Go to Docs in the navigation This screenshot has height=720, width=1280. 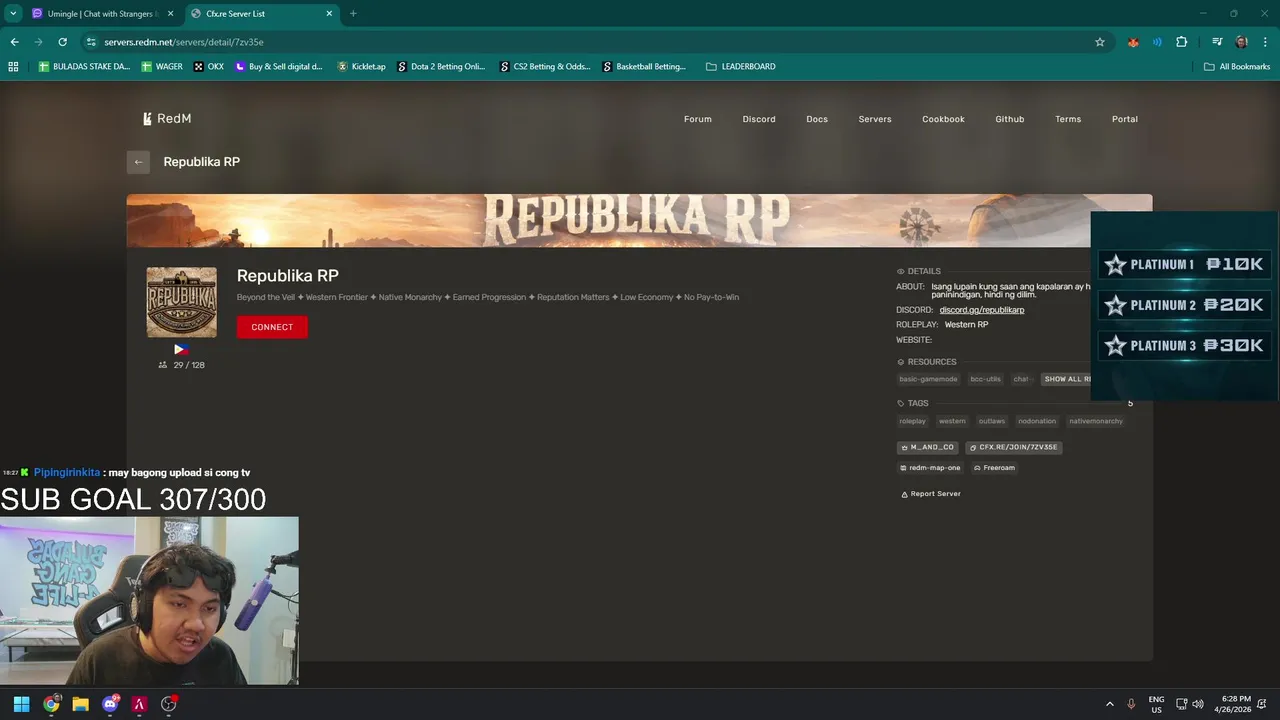click(817, 119)
